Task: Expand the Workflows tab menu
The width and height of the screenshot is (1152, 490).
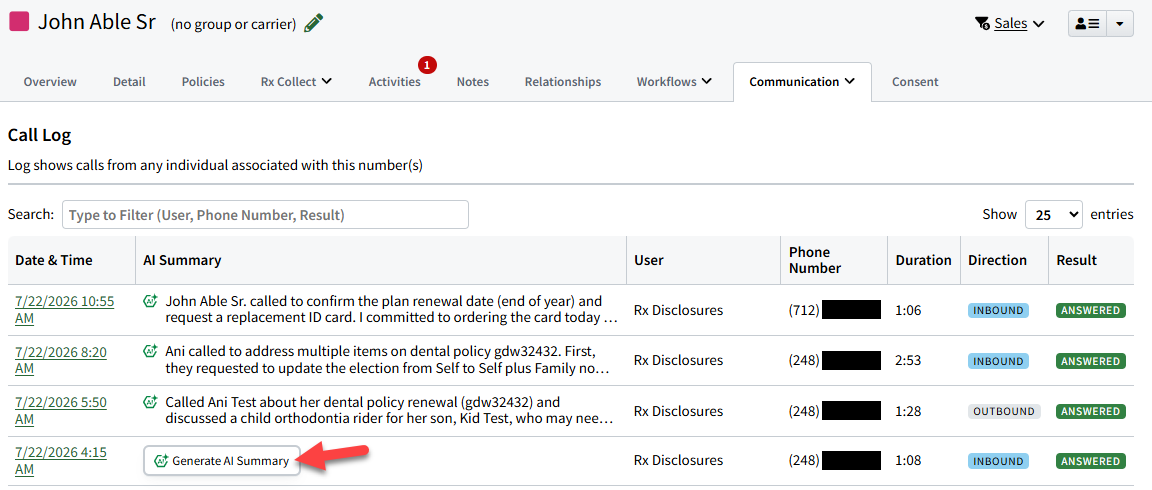Action: [x=674, y=82]
